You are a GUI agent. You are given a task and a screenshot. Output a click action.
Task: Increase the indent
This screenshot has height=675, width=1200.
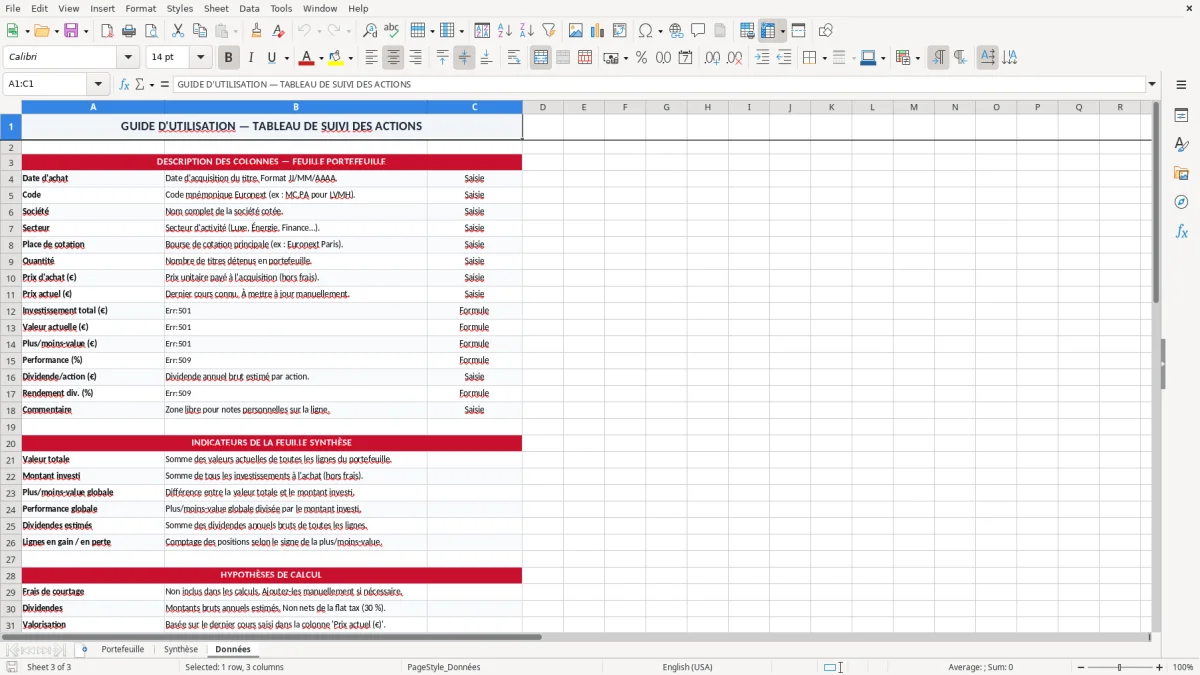pyautogui.click(x=762, y=58)
